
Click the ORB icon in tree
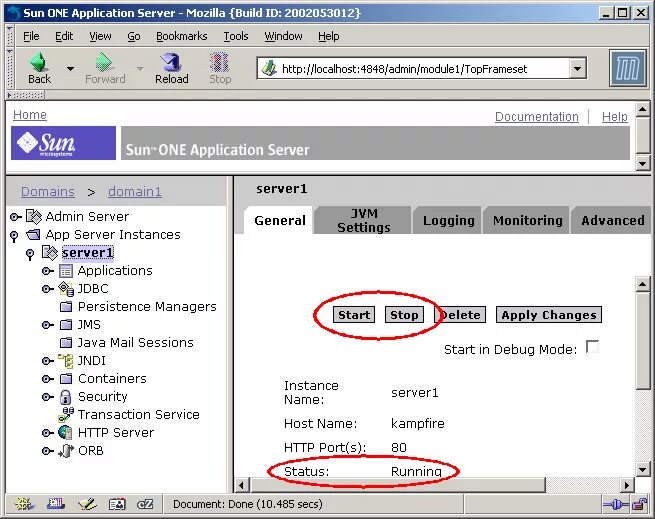click(x=66, y=451)
